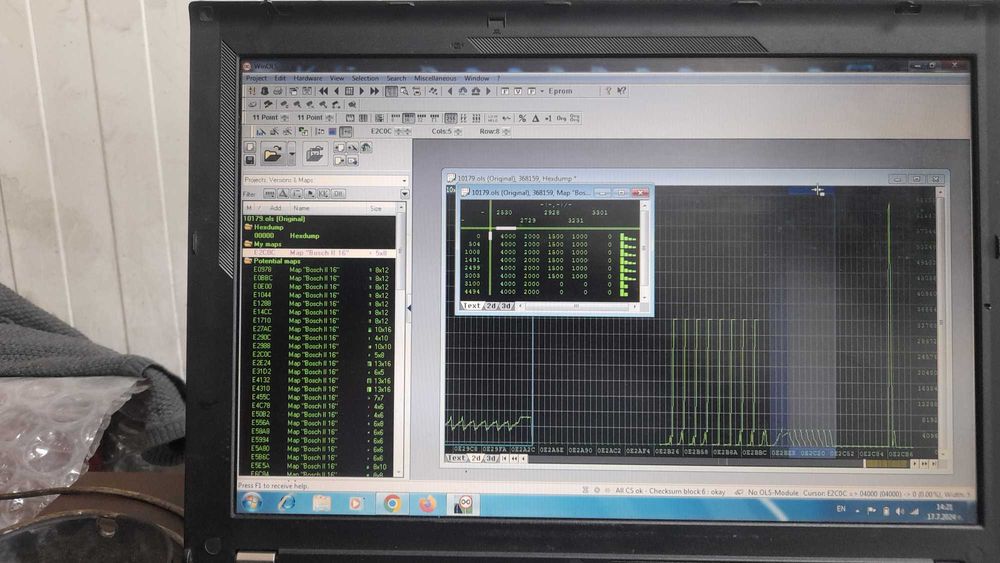The width and height of the screenshot is (1000, 563).
Task: Select map E31D2 sized 6x5
Action: [321, 372]
